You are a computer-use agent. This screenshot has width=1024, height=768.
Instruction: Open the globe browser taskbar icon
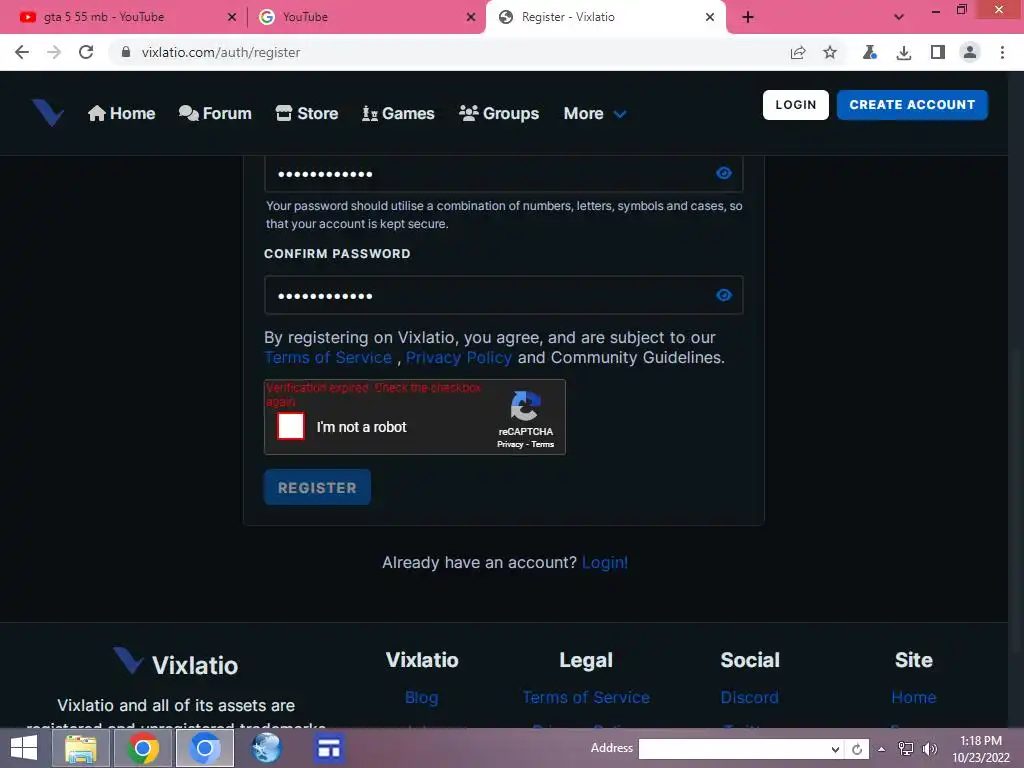point(266,748)
